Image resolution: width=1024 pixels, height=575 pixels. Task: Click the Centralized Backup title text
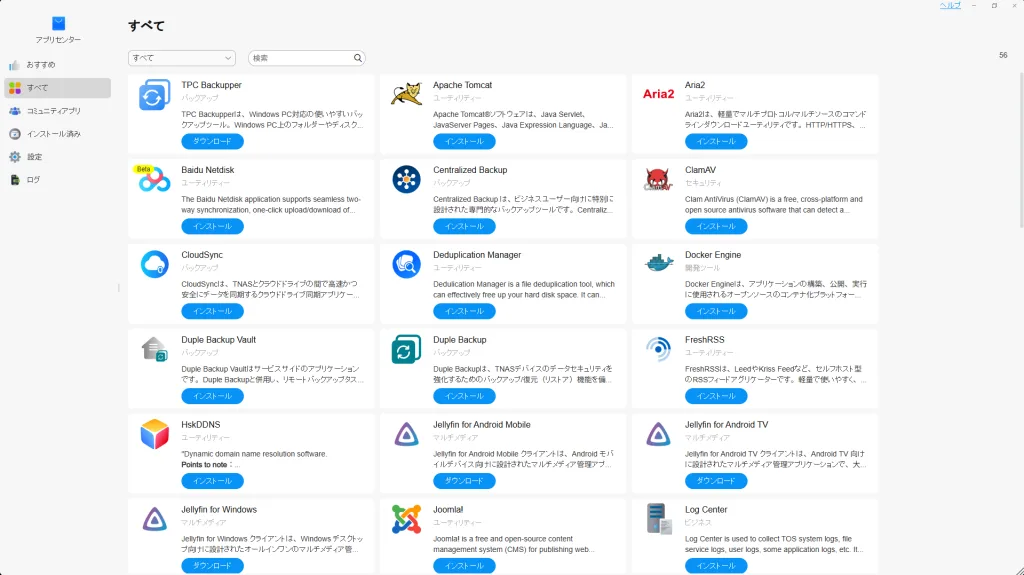pyautogui.click(x=470, y=170)
